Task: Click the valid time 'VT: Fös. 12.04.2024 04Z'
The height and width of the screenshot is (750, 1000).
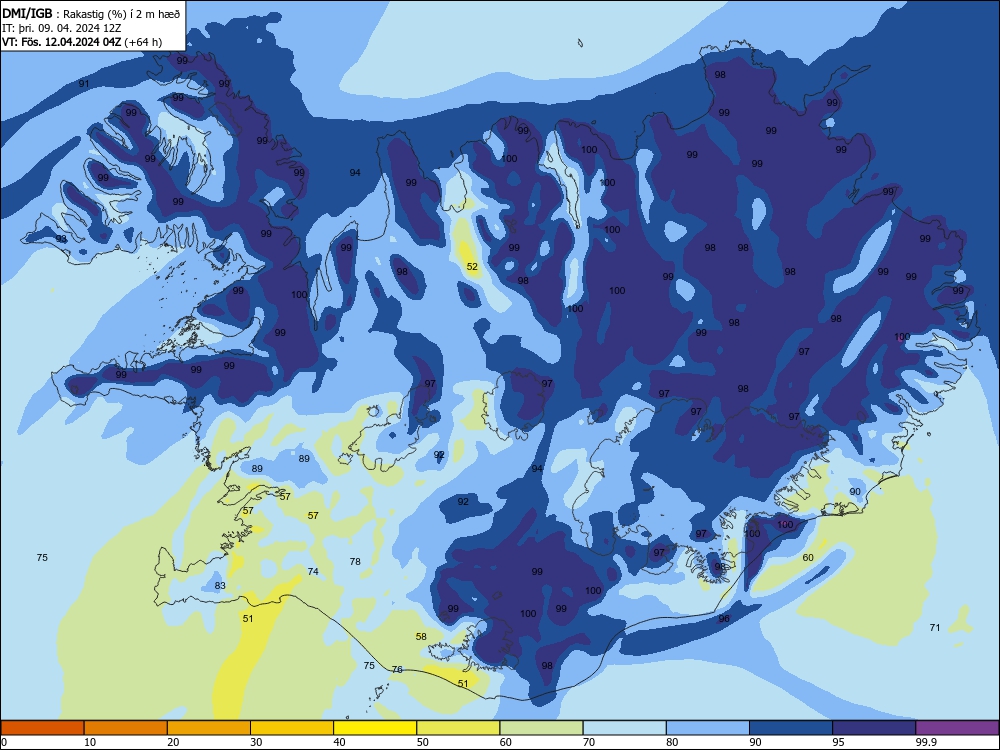Action: click(61, 42)
